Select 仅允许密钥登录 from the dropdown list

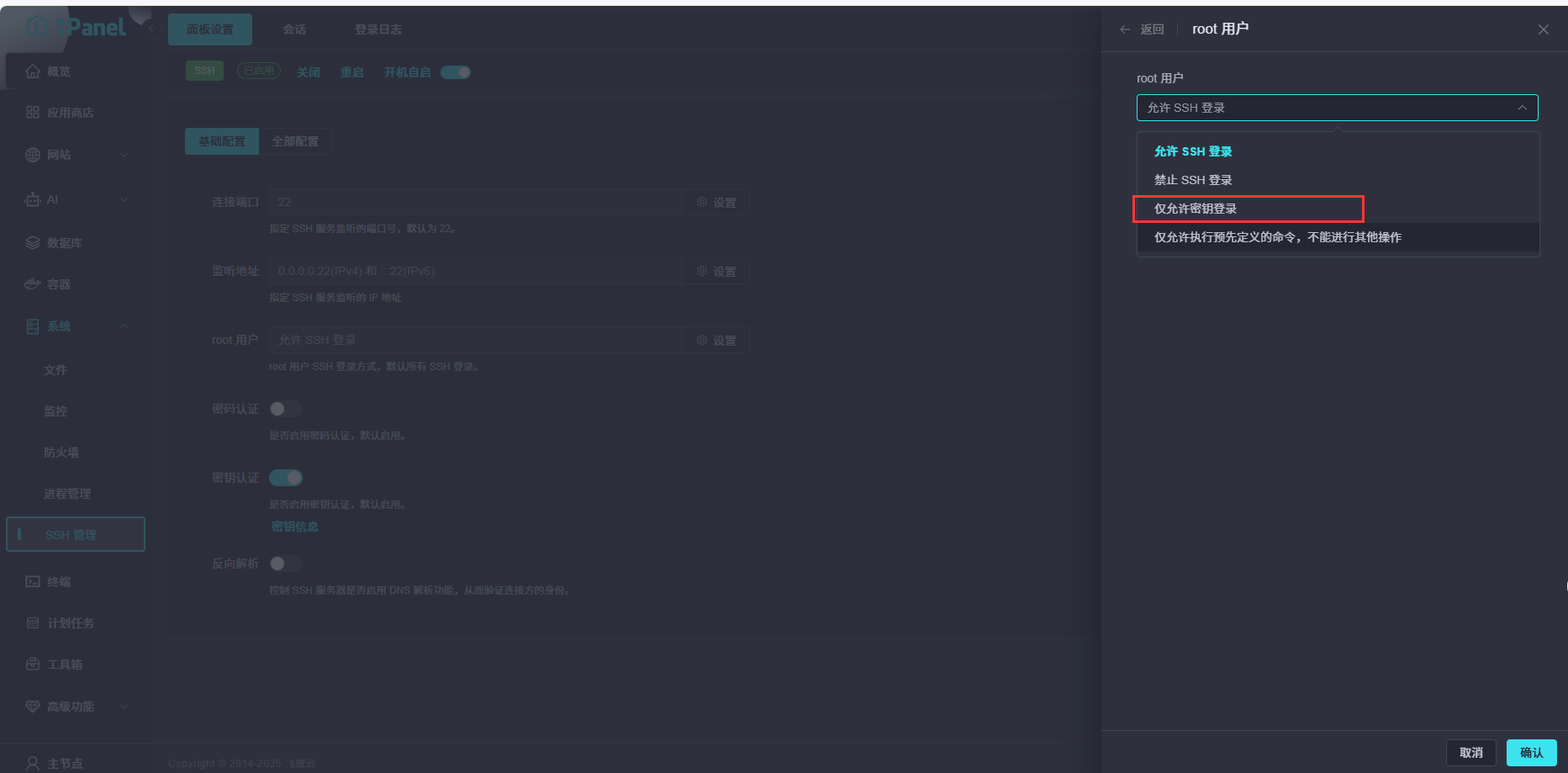pos(1196,209)
